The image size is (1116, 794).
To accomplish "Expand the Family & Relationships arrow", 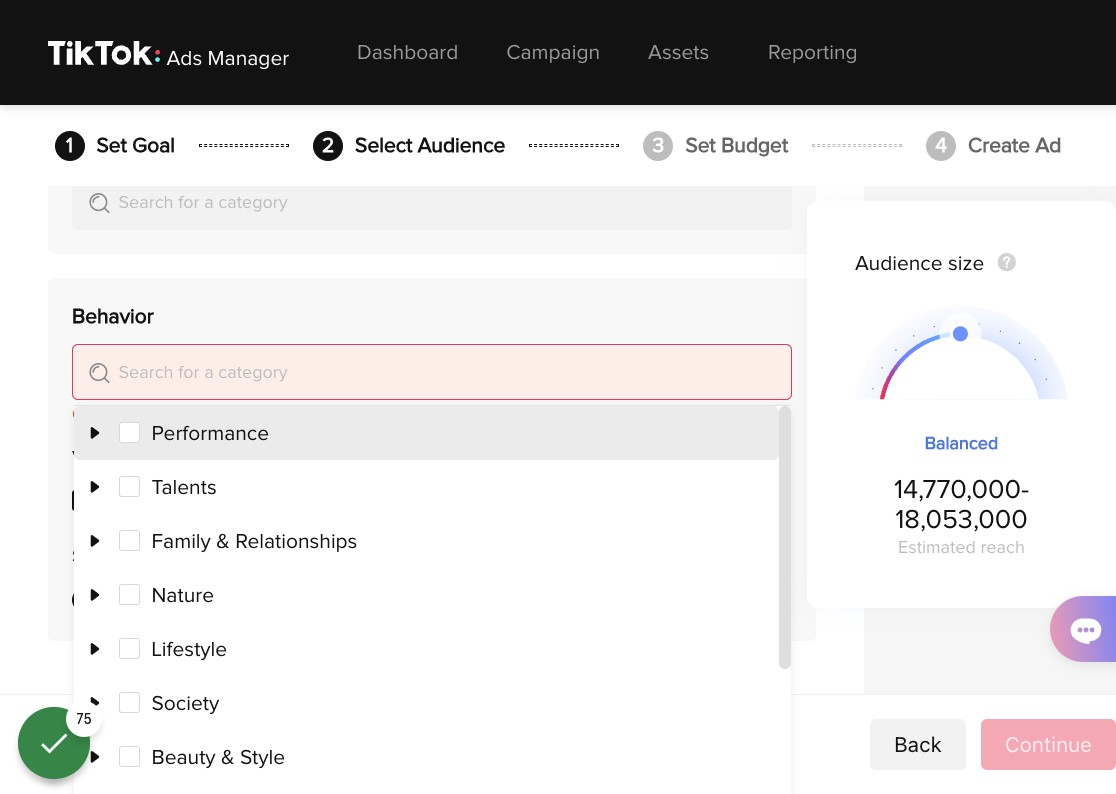I will 95,541.
